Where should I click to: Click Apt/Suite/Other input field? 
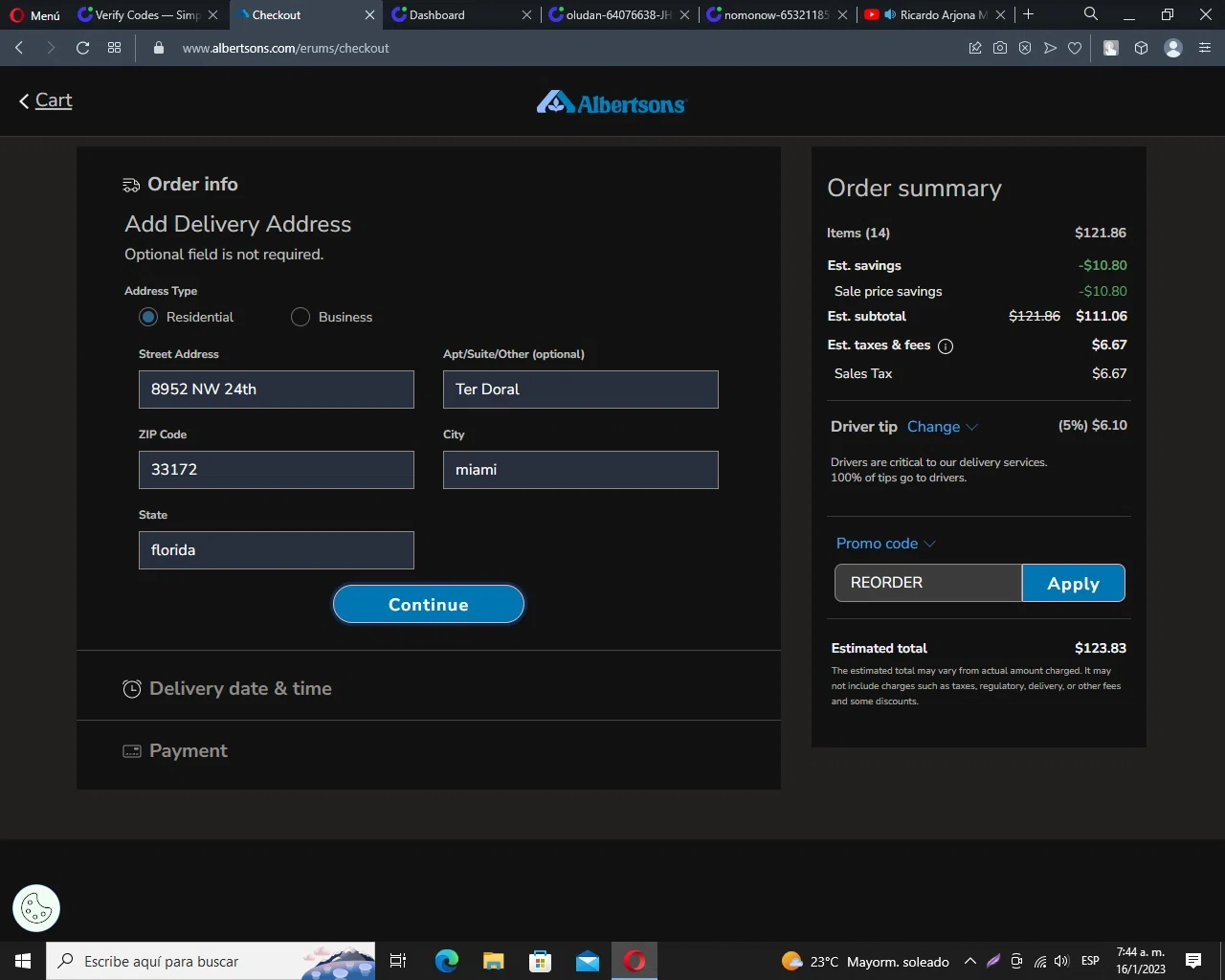pyautogui.click(x=581, y=390)
